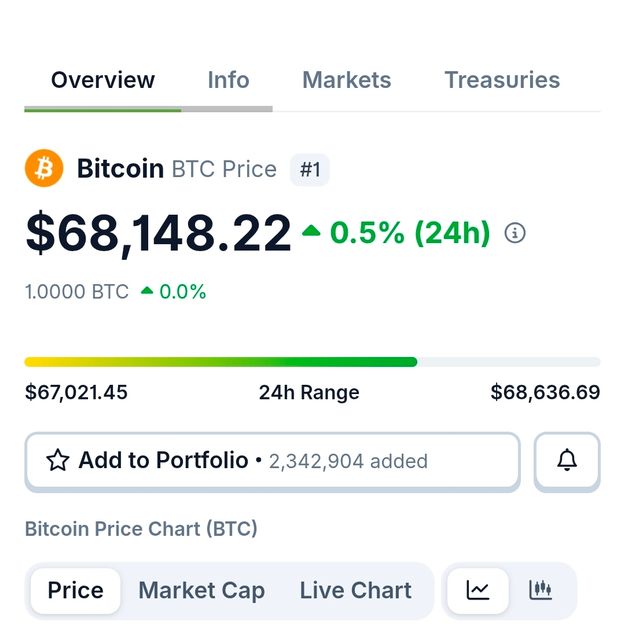Go to the Markets tab

(347, 80)
